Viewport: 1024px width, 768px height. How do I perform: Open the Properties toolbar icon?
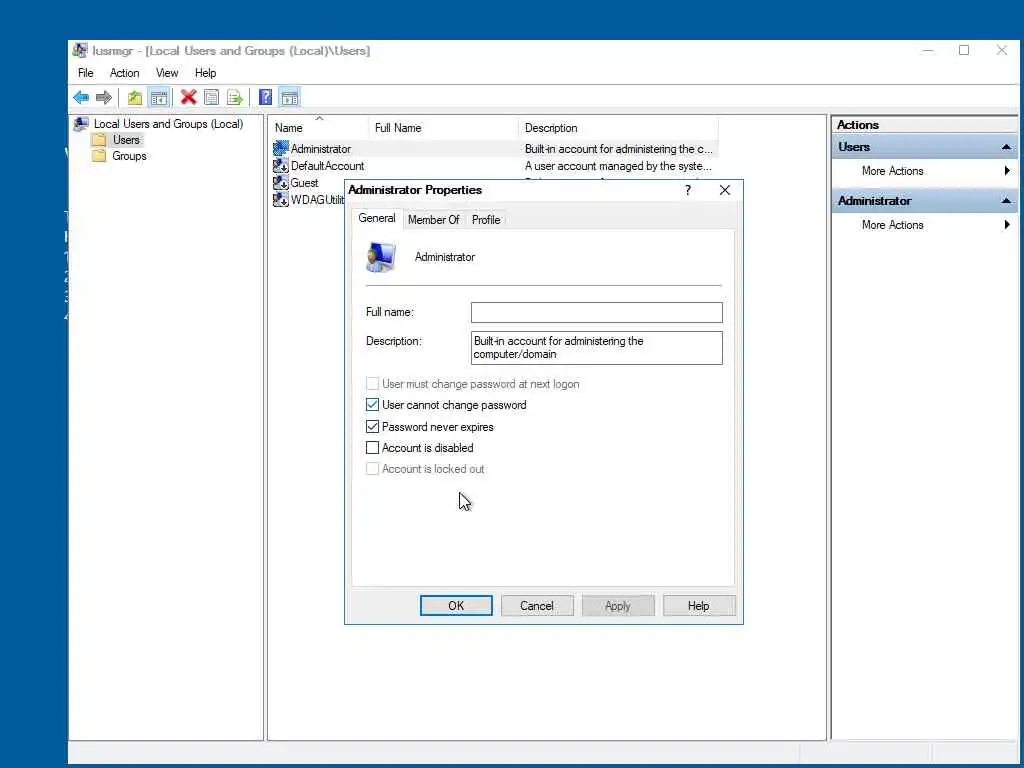[211, 98]
